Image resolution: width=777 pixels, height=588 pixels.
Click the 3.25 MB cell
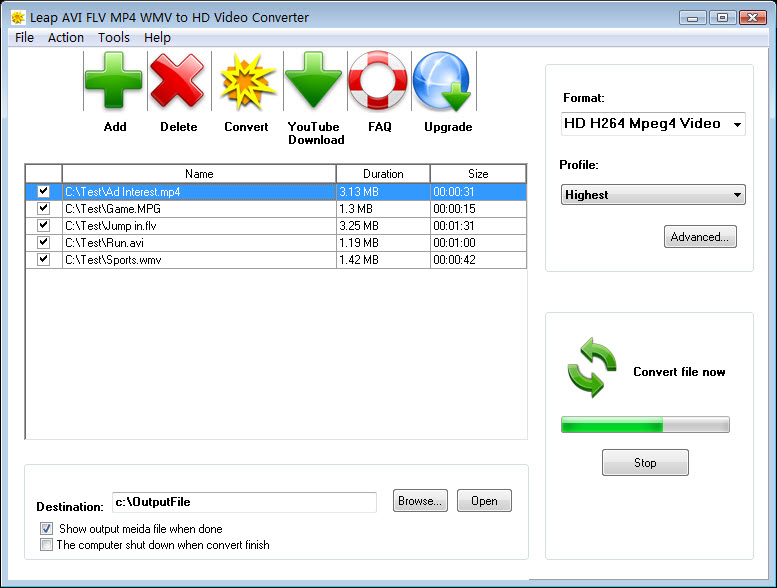(383, 226)
